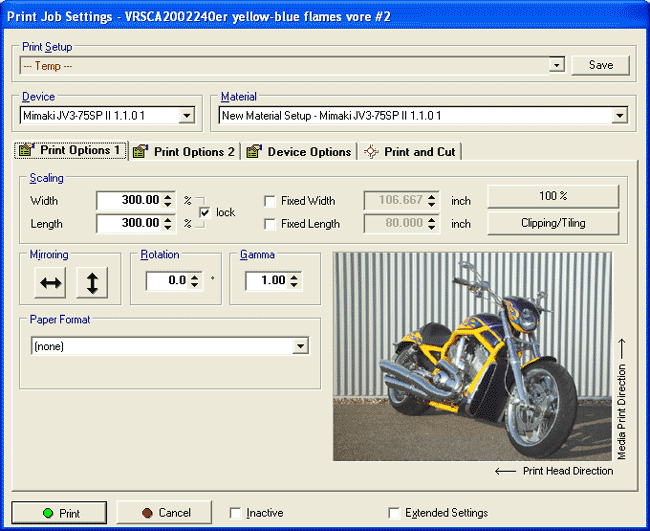Decrease Length scaling with down arrow

point(168,228)
